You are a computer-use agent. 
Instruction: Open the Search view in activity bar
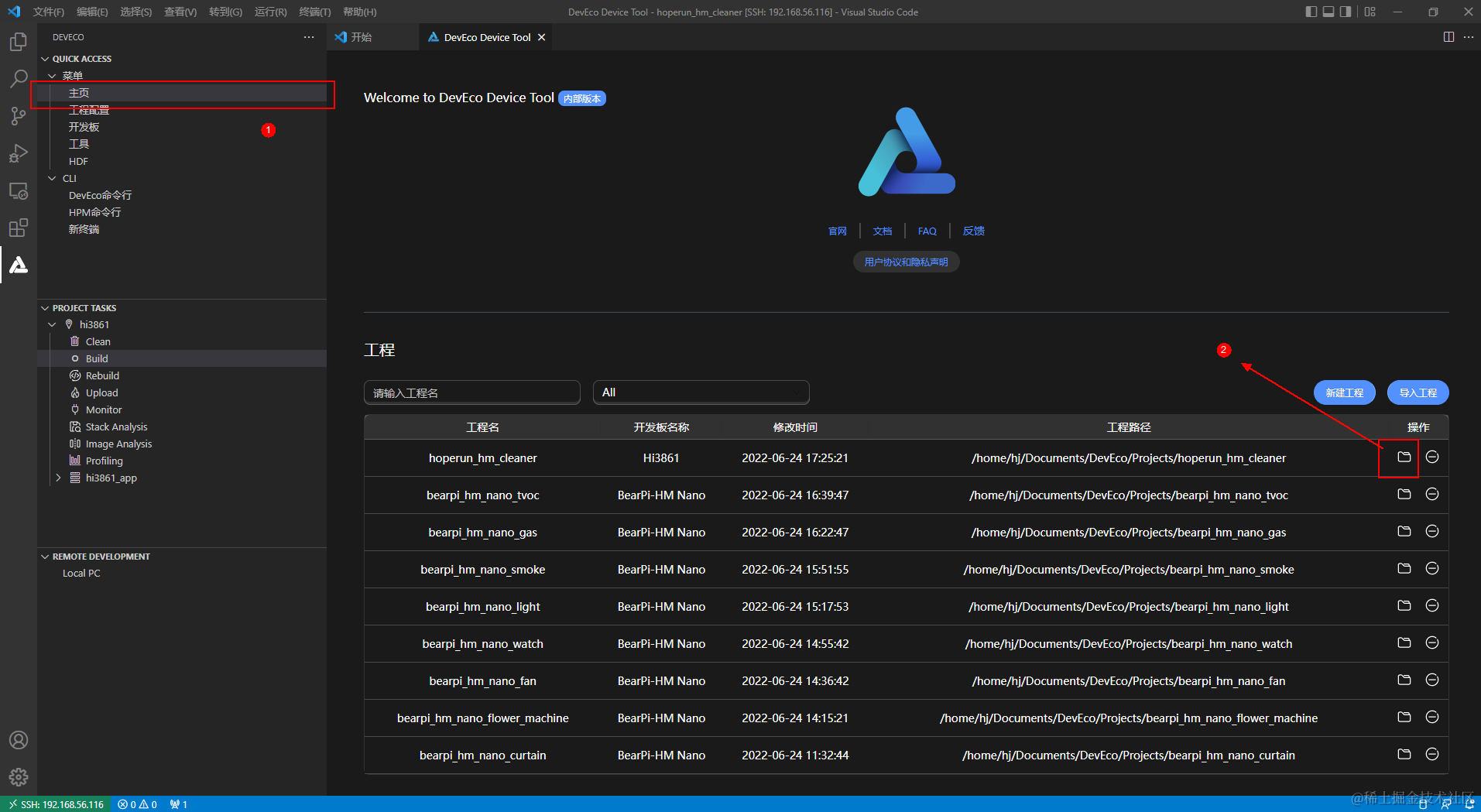(19, 79)
